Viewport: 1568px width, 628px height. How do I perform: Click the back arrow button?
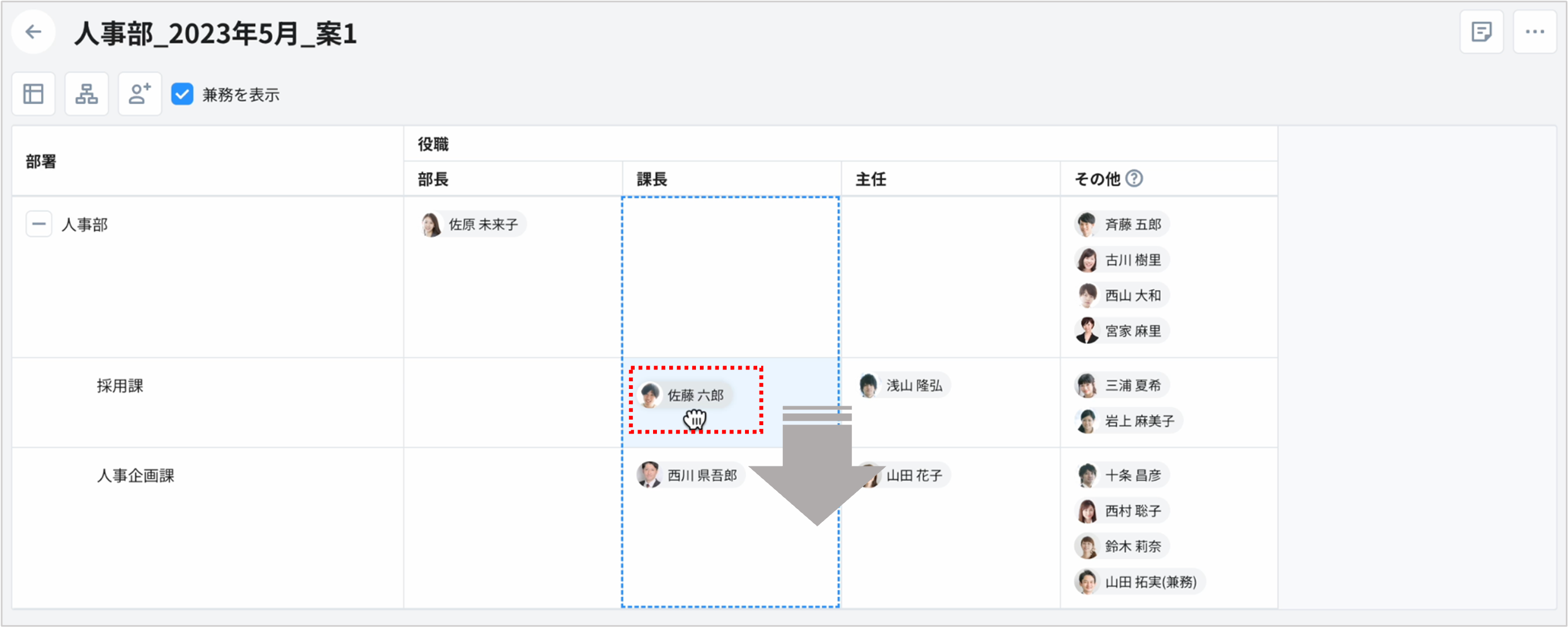33,32
